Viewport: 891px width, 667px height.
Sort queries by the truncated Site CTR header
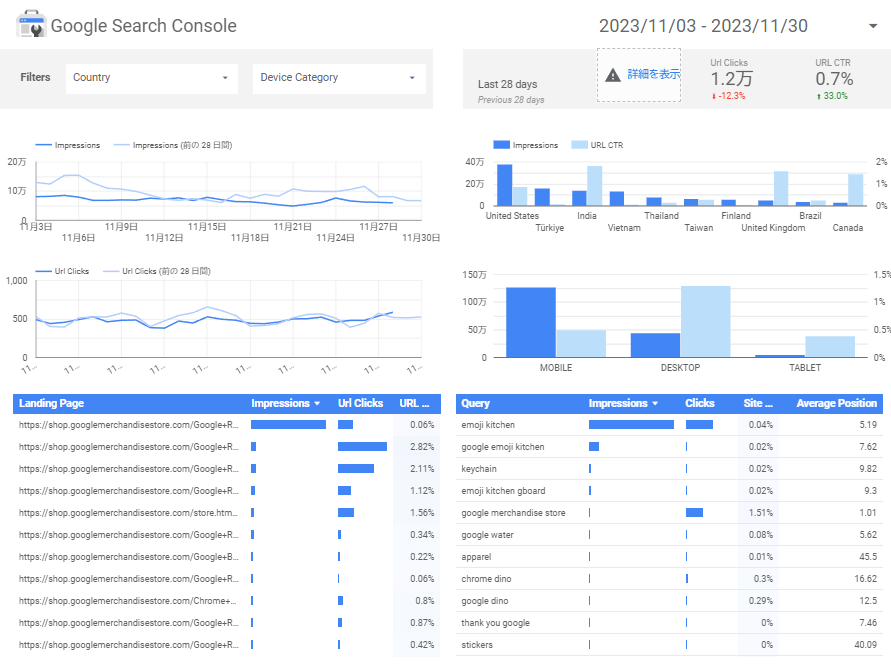[x=758, y=403]
